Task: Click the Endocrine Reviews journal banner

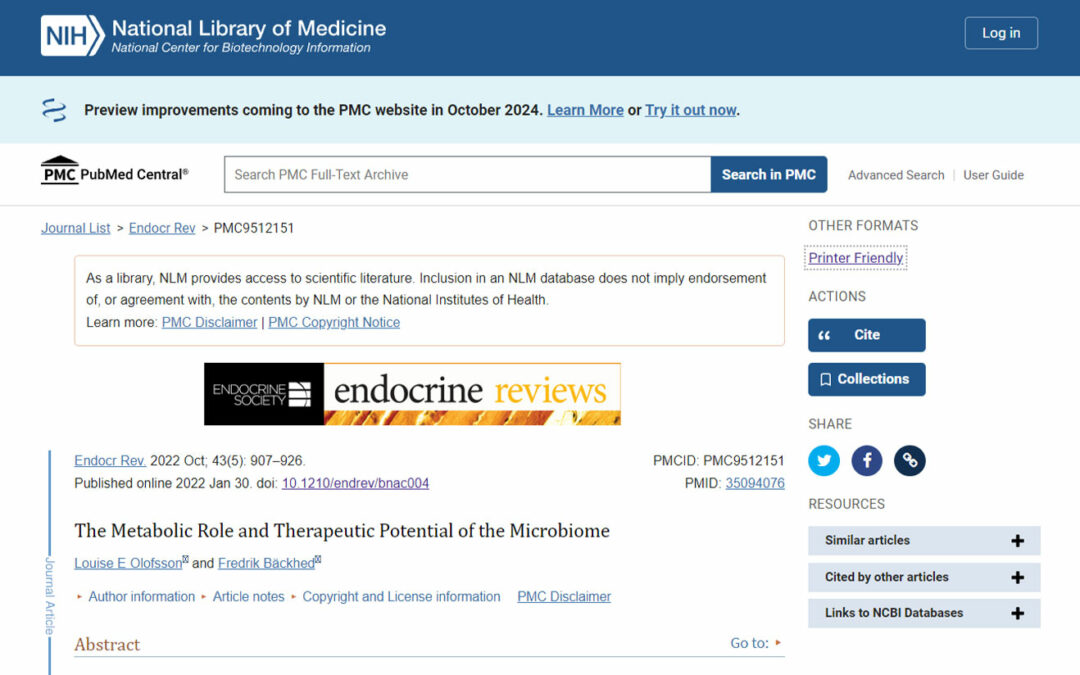Action: [412, 394]
